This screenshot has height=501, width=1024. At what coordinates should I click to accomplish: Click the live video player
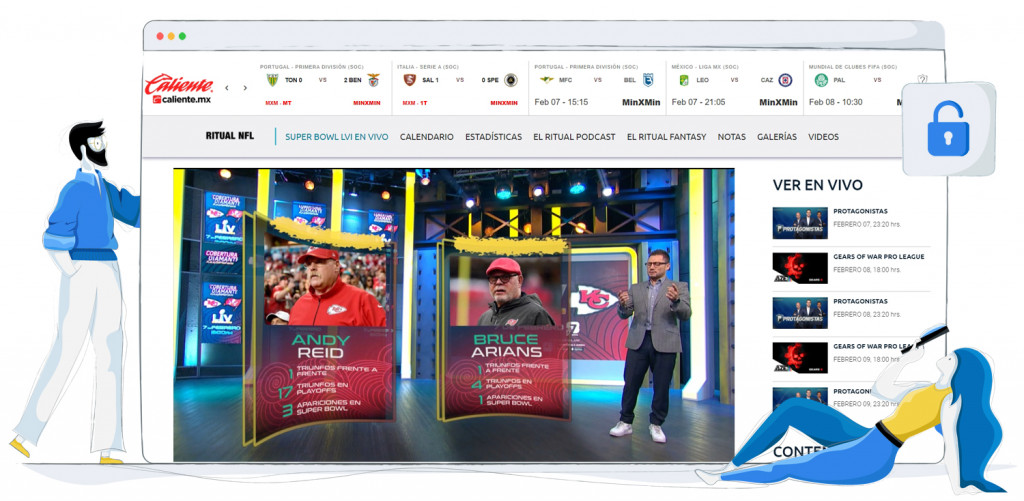(x=453, y=315)
